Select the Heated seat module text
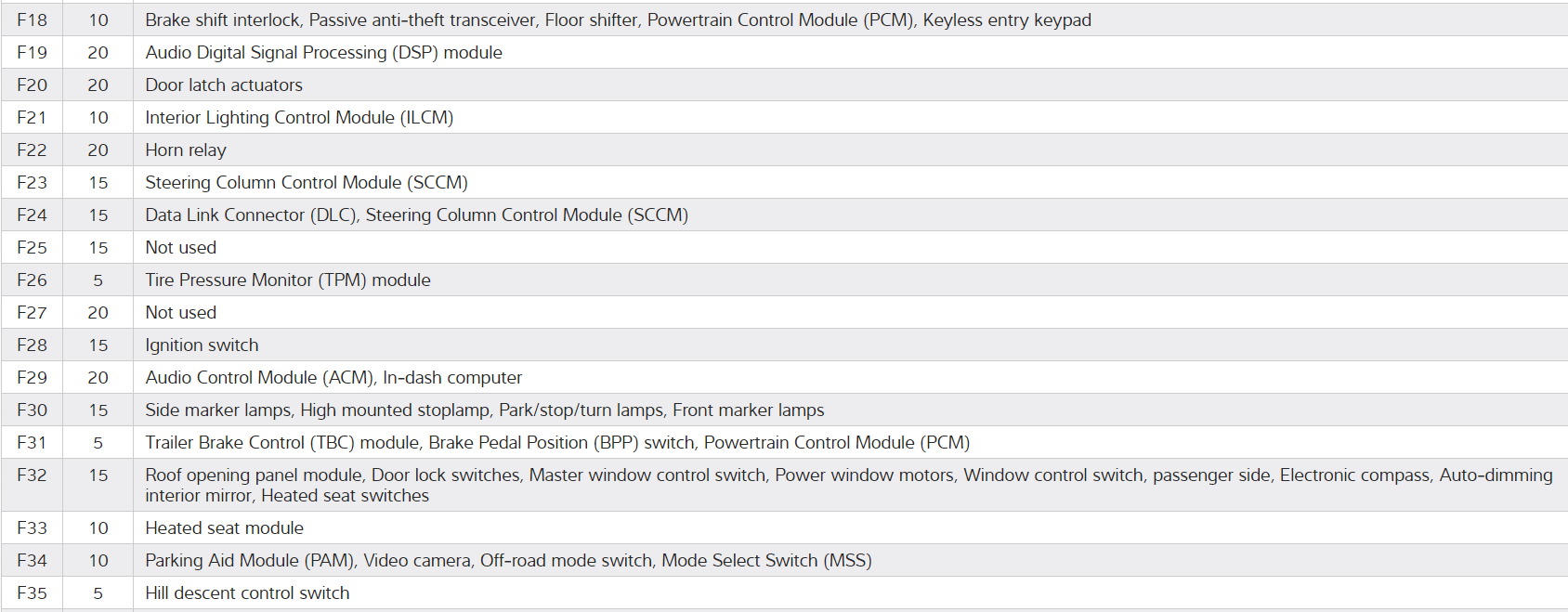This screenshot has width=1568, height=612. point(224,528)
